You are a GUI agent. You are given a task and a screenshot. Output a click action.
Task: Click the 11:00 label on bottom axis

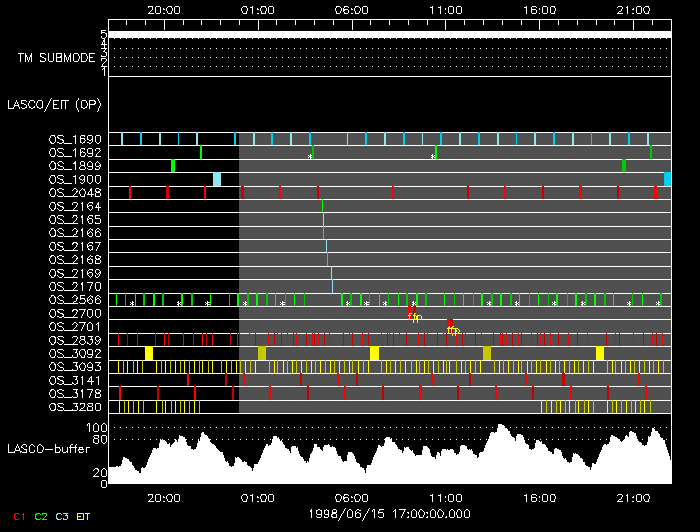pos(445,497)
